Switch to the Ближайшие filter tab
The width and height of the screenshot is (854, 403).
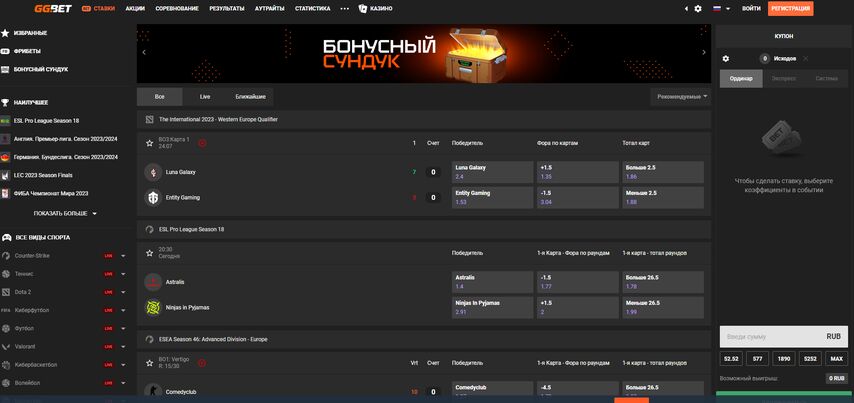coord(251,96)
